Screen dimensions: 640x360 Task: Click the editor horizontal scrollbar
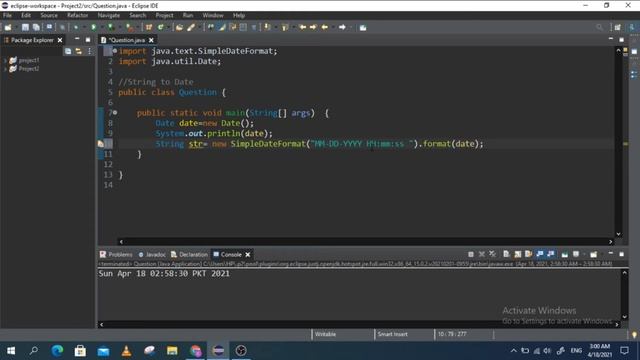click(x=366, y=242)
